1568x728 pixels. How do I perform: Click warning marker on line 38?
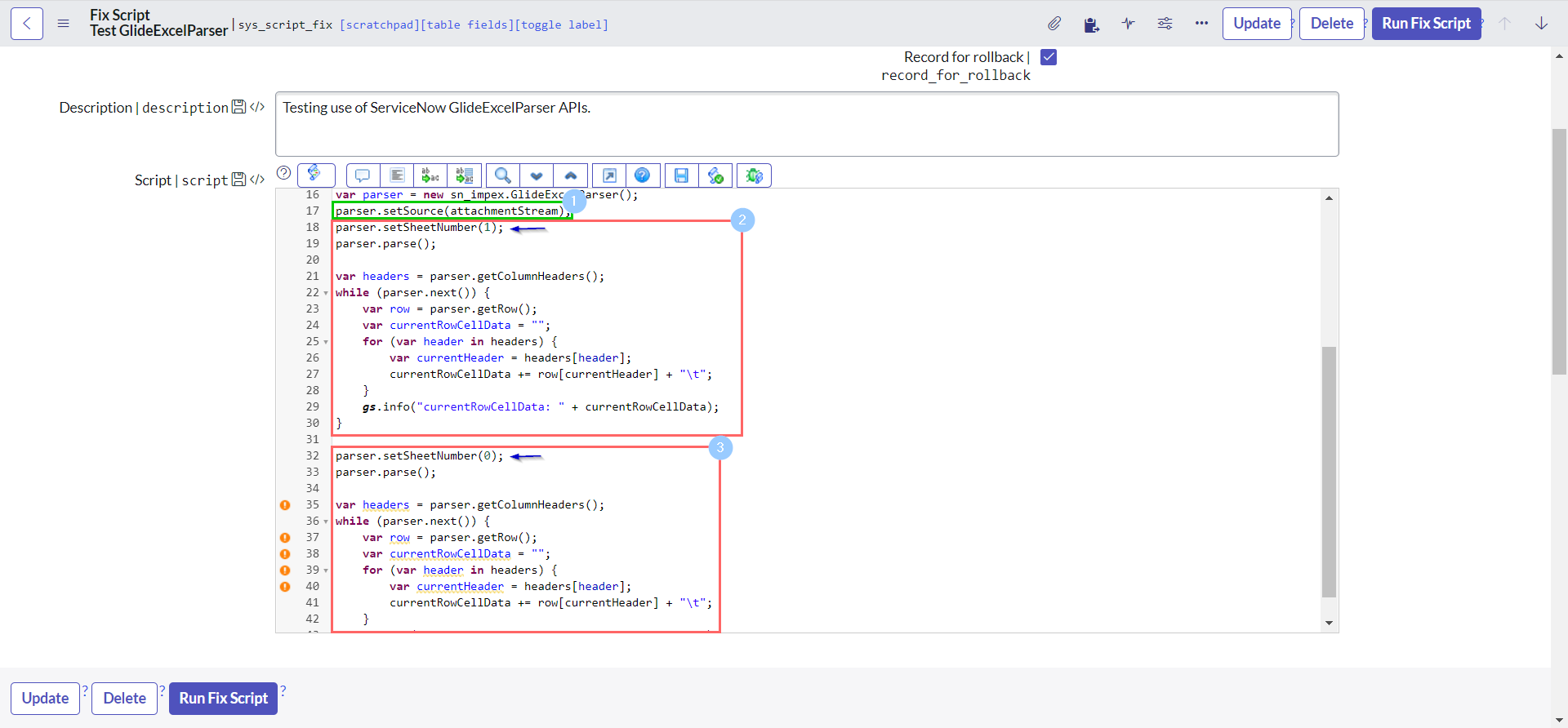click(285, 554)
